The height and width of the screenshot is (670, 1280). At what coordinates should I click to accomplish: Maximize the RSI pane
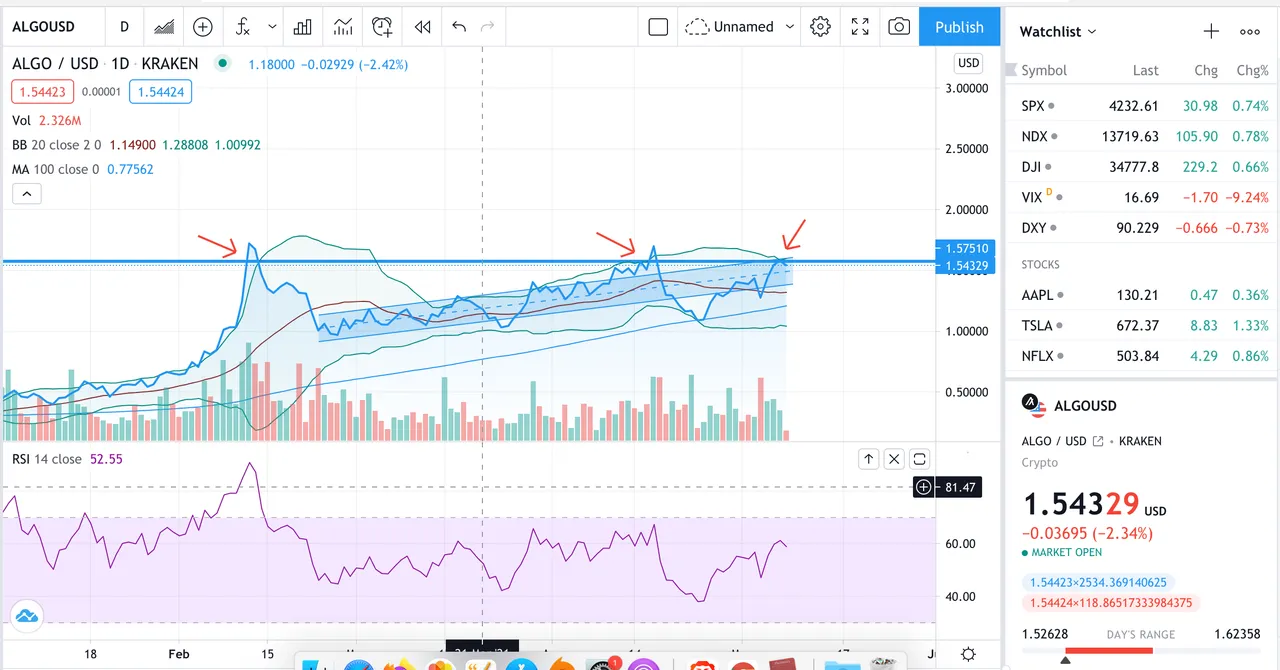pyautogui.click(x=920, y=459)
